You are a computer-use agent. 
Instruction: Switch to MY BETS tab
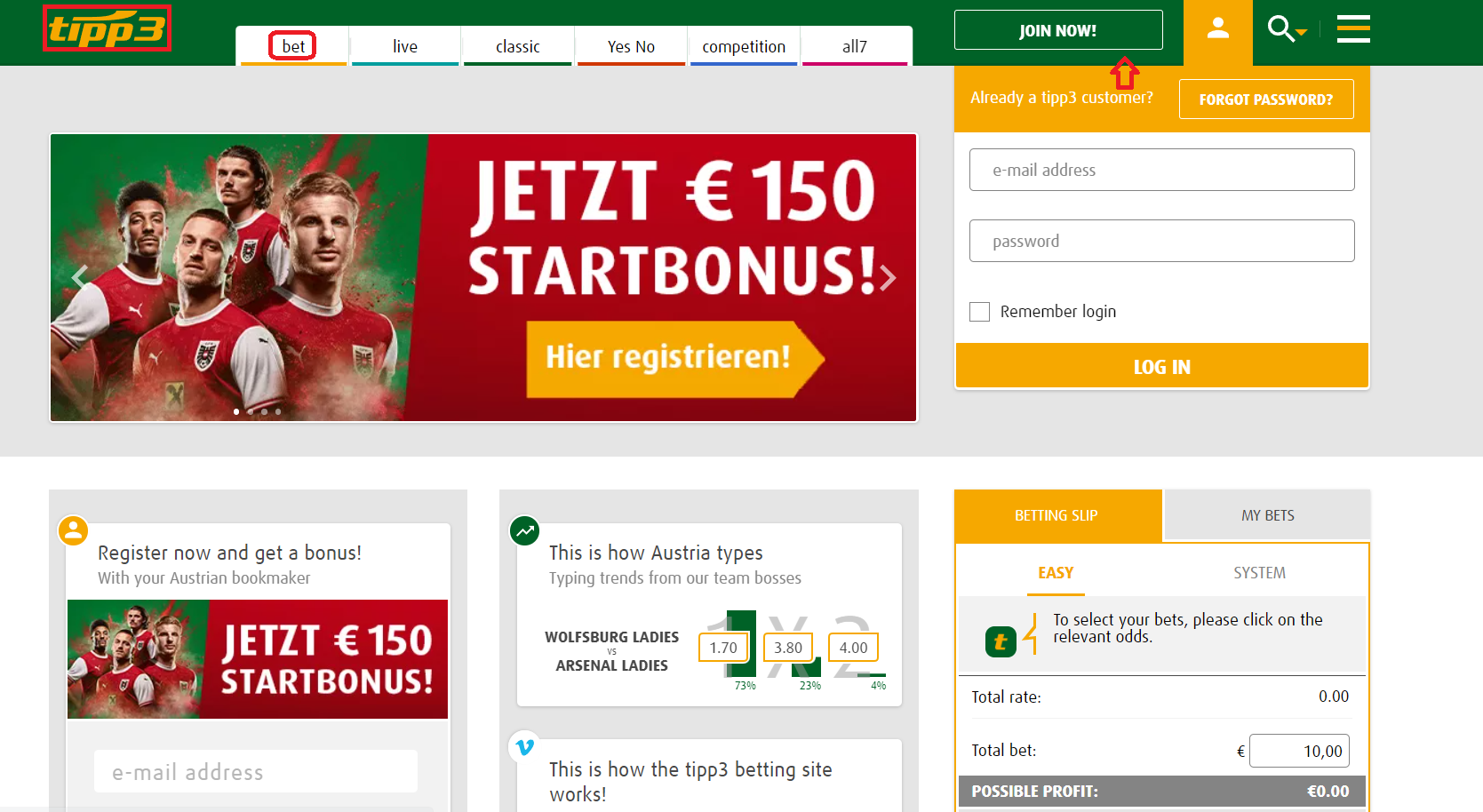click(x=1267, y=515)
